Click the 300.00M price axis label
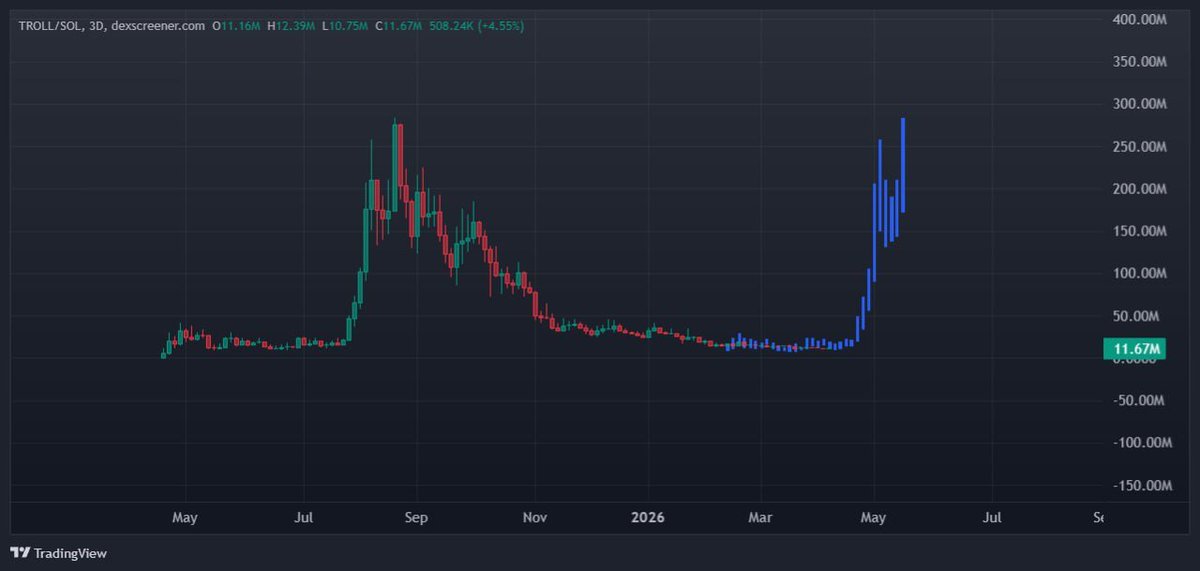 [x=1139, y=104]
